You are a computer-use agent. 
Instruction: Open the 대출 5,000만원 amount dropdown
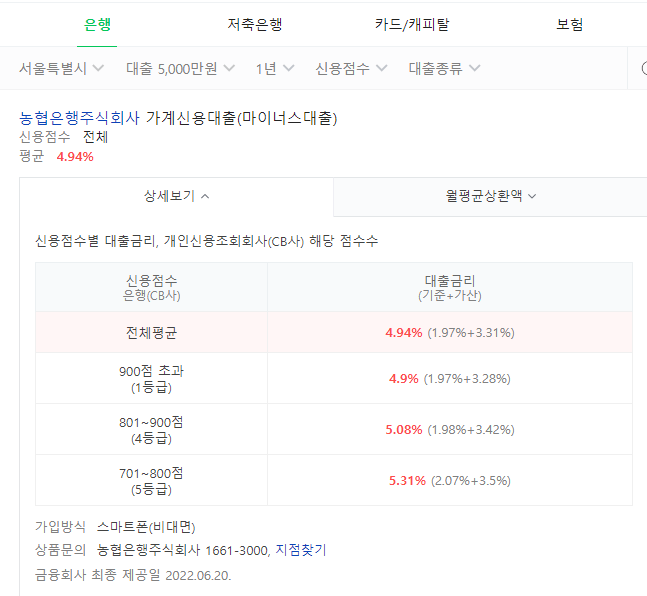point(180,69)
